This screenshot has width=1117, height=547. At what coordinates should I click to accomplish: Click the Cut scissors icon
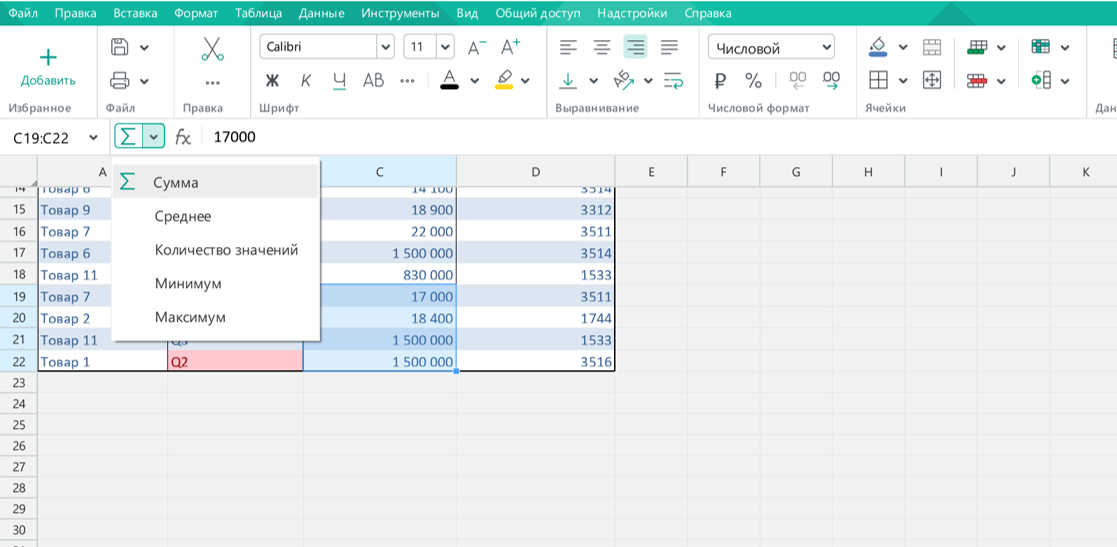(212, 48)
